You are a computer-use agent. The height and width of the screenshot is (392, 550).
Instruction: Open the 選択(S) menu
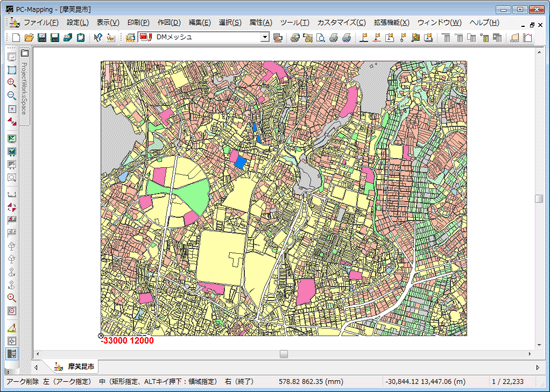pos(230,23)
